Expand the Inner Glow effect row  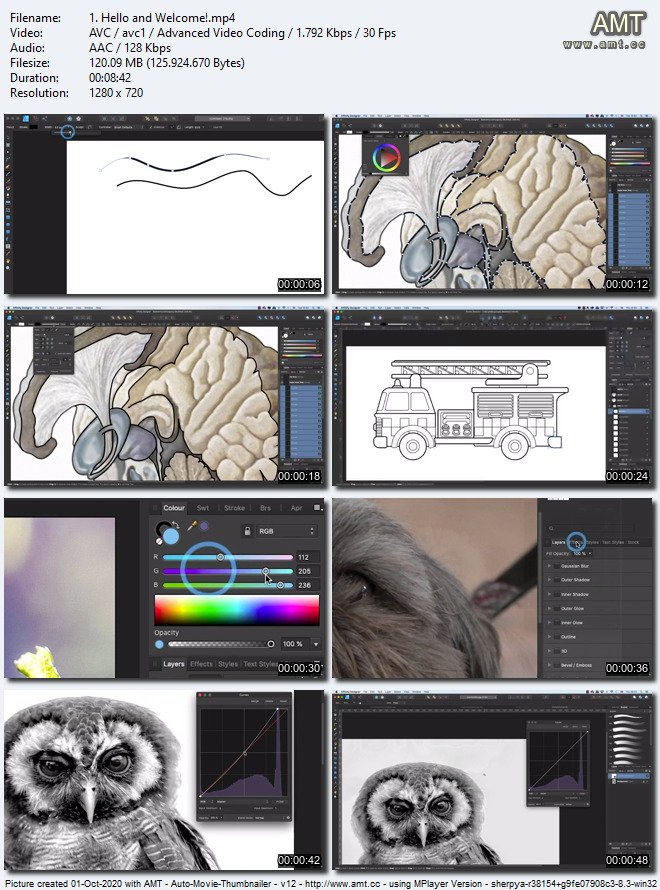point(549,623)
